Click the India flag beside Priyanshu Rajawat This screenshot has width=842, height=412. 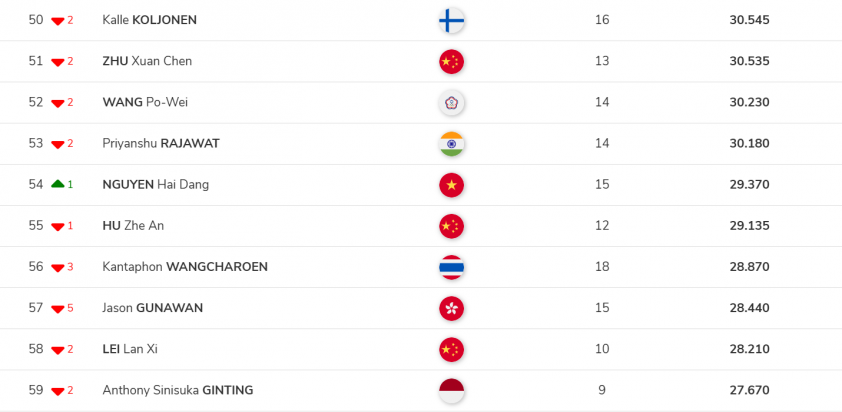[x=452, y=143]
